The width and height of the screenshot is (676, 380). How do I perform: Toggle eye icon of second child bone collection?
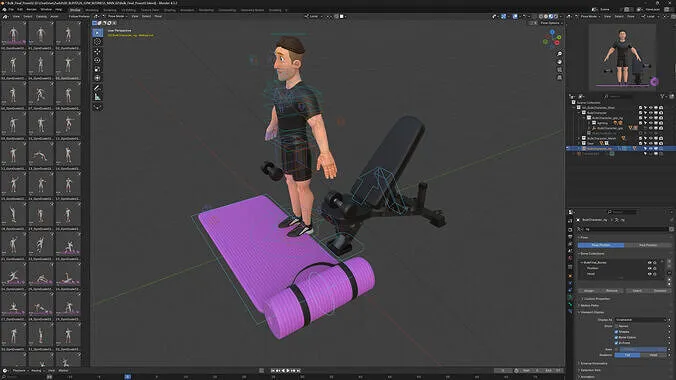coord(650,273)
